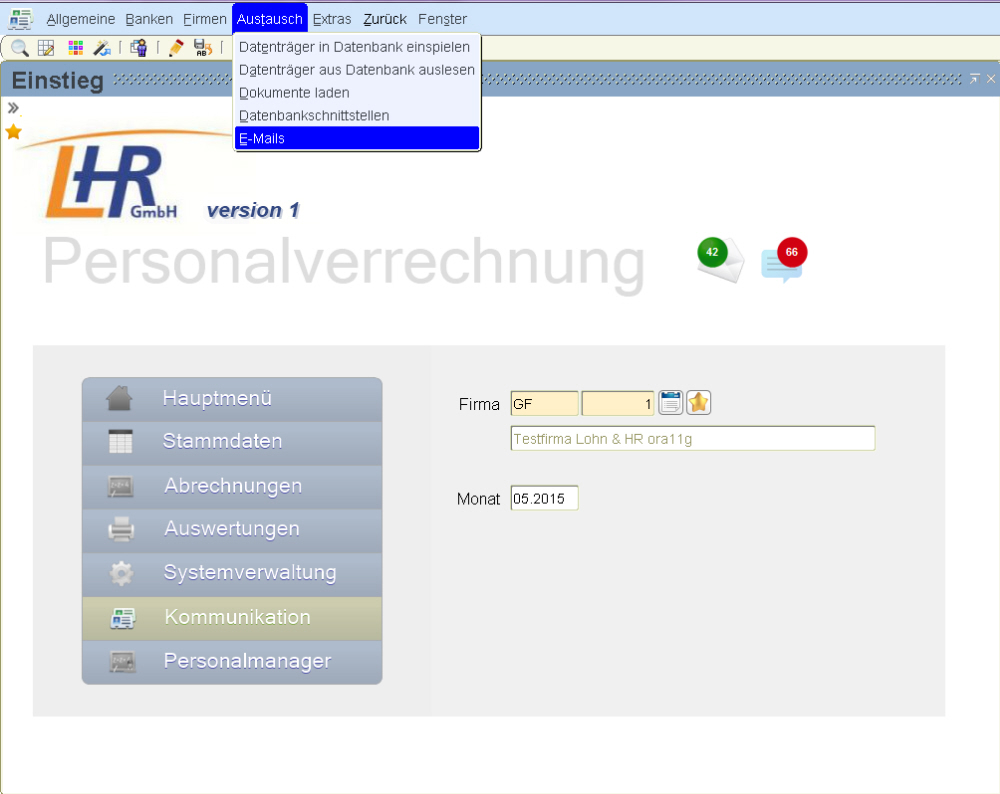Screen dimensions: 1000x794
Task: Click the table icon in Stammdaten row
Action: tap(121, 441)
